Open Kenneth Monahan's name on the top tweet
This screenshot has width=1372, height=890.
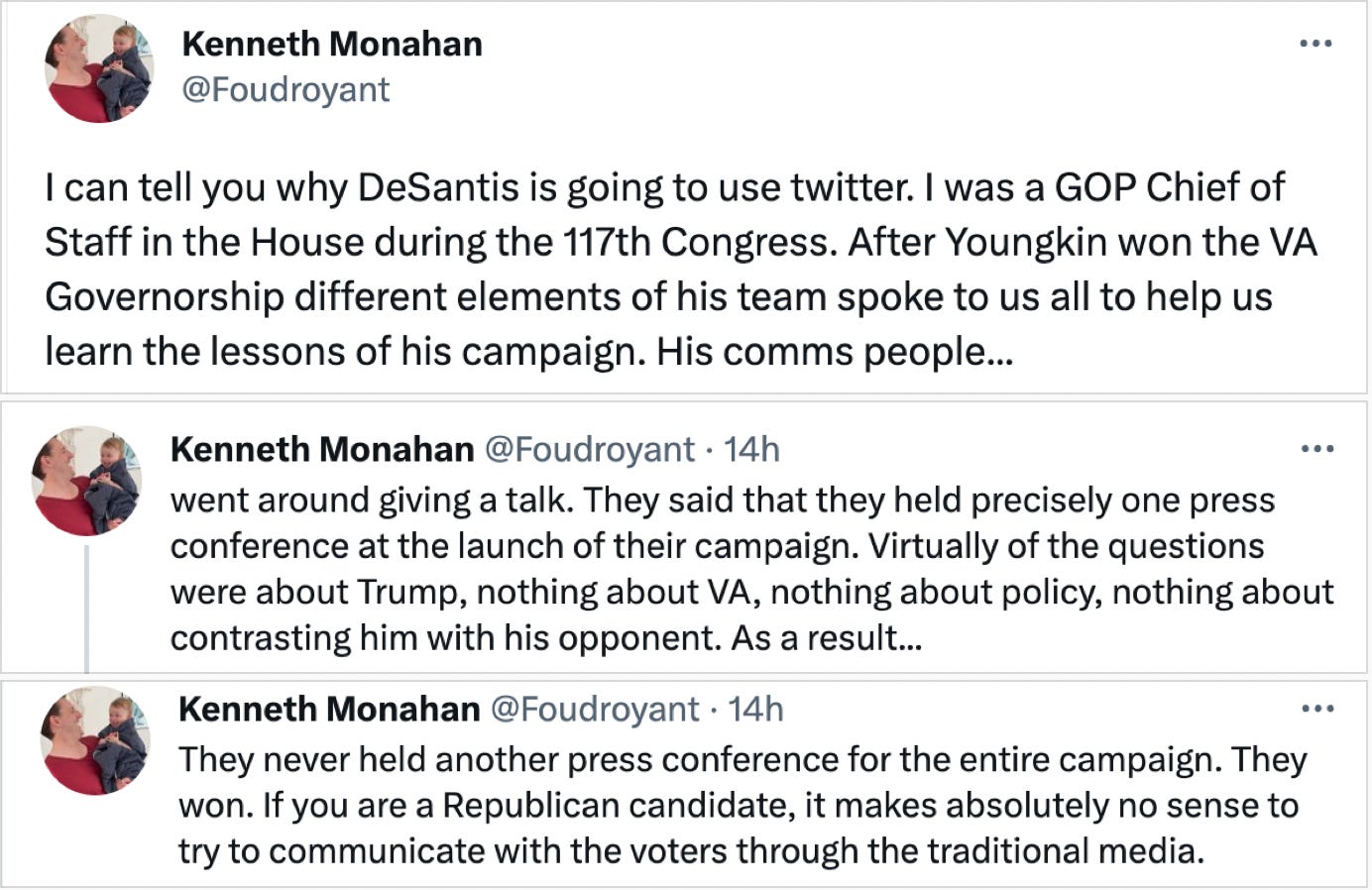[x=332, y=44]
